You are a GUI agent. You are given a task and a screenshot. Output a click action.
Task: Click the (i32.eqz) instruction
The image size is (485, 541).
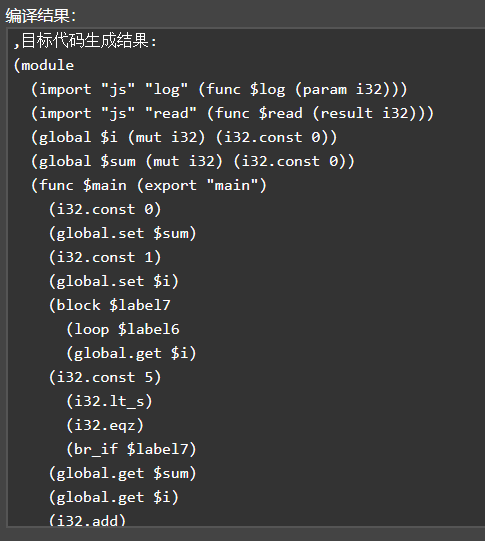coord(105,425)
